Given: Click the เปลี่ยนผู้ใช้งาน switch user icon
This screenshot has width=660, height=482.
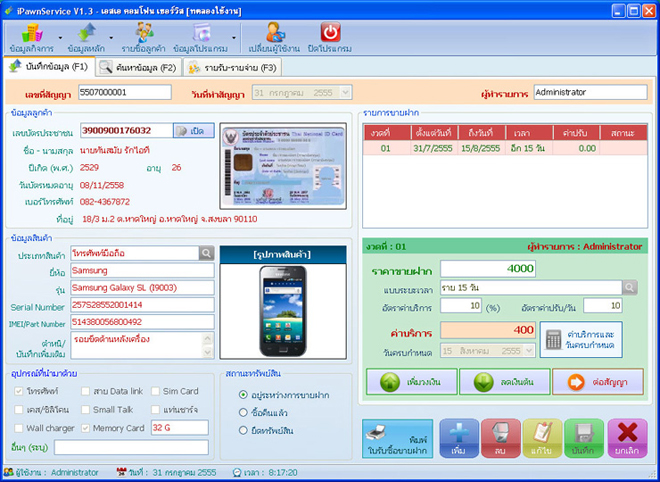Looking at the screenshot, I should click(x=274, y=38).
